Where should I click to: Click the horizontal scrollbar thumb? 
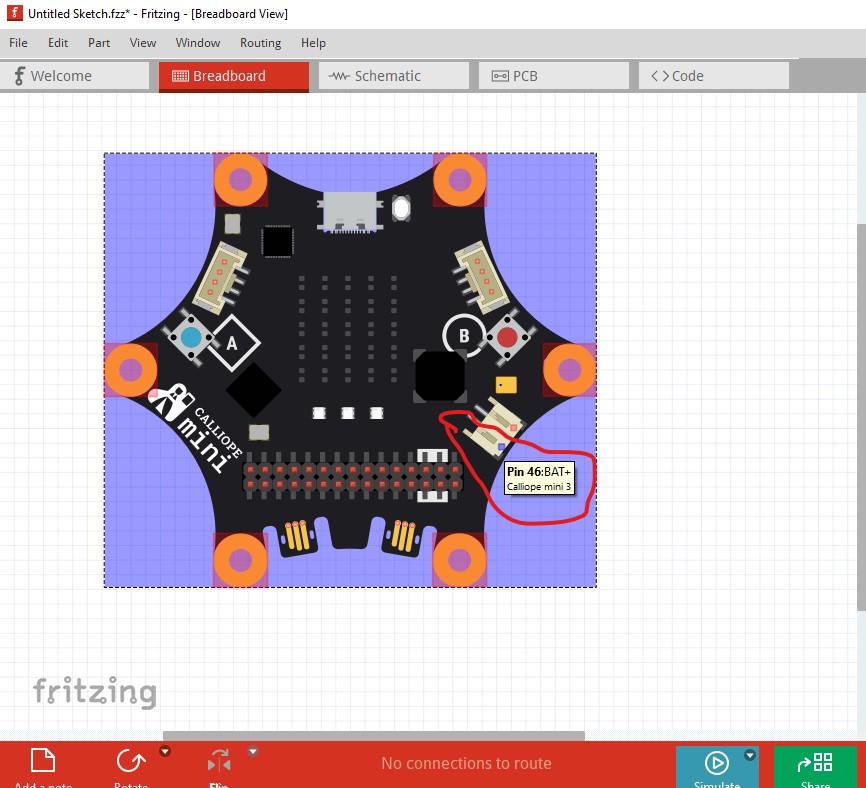click(374, 736)
